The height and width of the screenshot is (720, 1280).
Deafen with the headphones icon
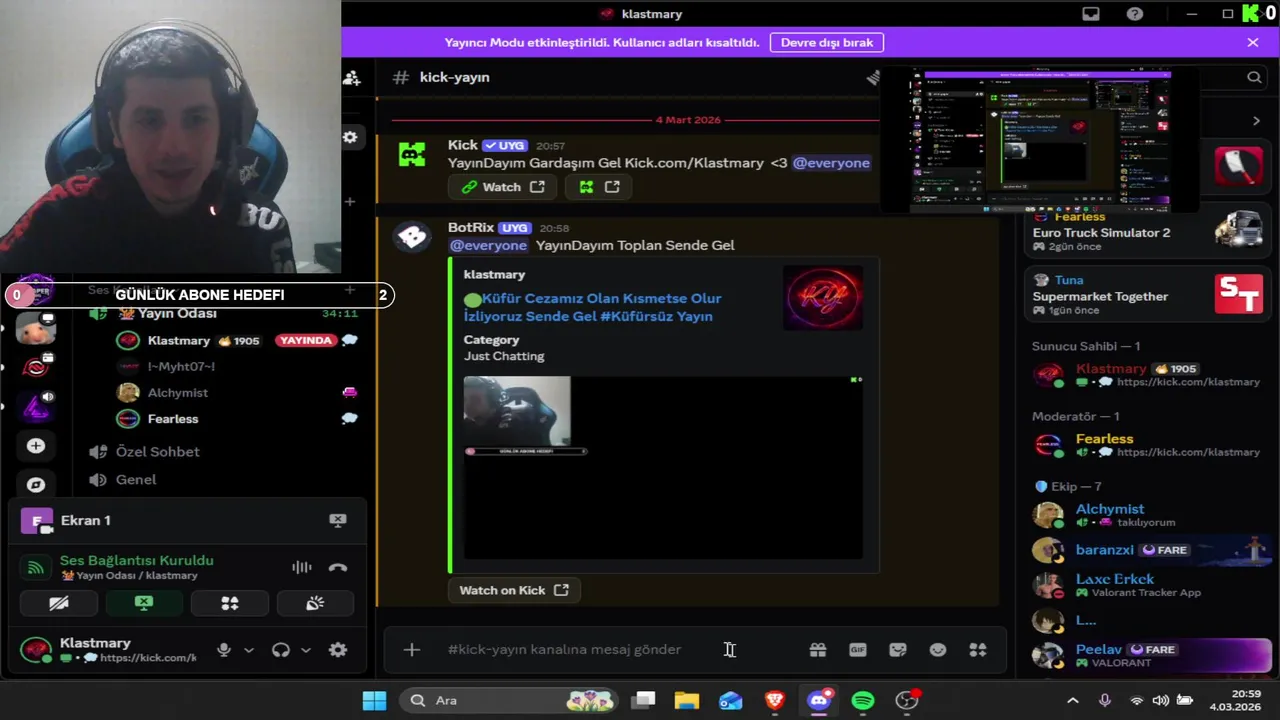[x=281, y=650]
